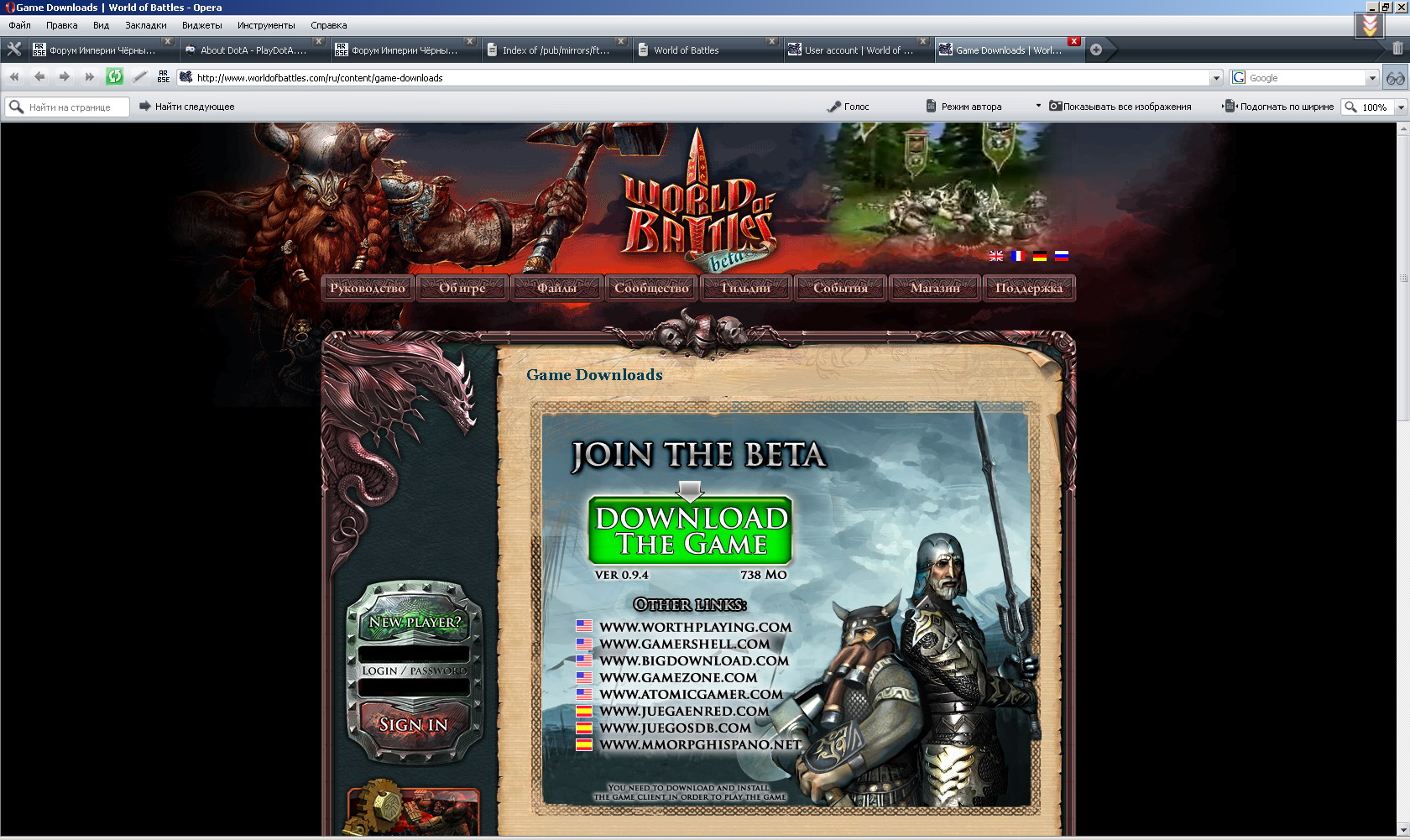Select the French flag language
This screenshot has height=840, width=1410.
1017,256
